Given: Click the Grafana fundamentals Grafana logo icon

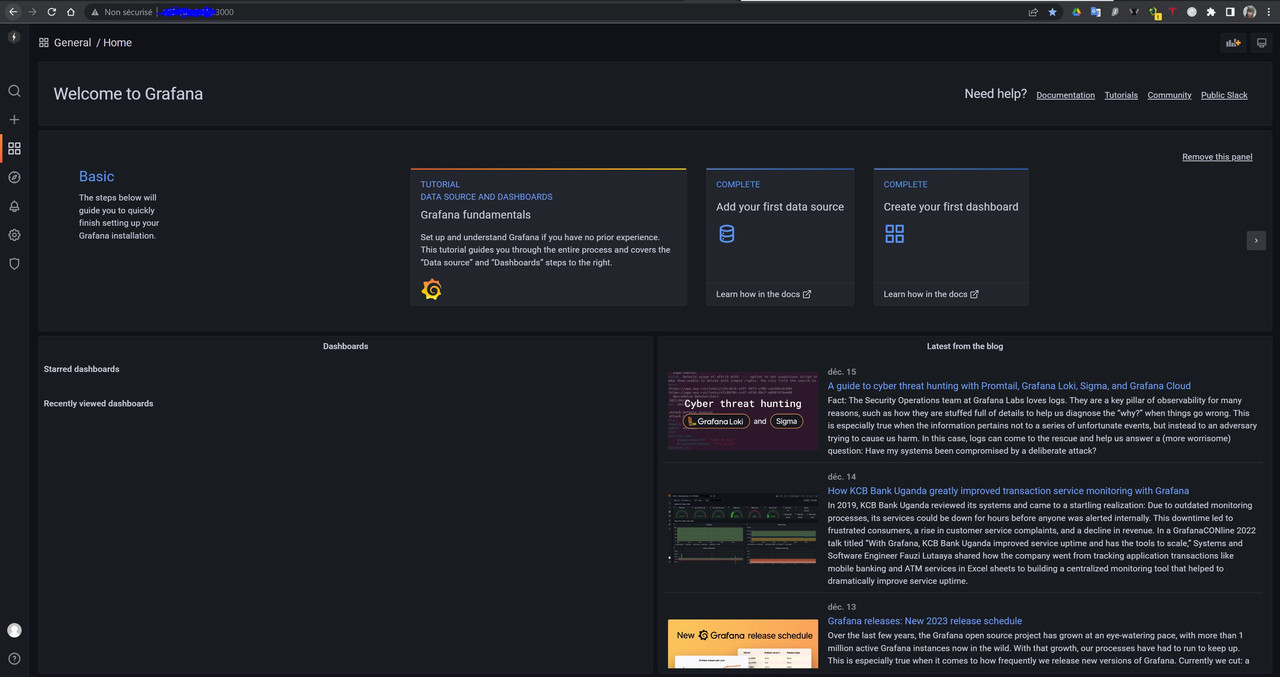Looking at the screenshot, I should coord(432,290).
